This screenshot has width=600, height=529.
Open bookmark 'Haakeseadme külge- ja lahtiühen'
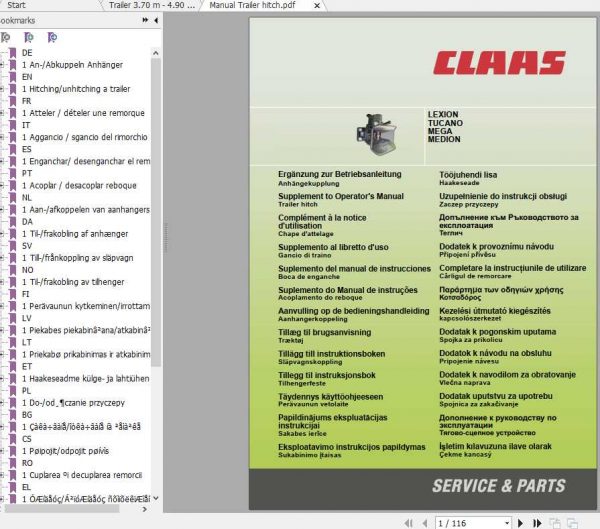tap(85, 379)
